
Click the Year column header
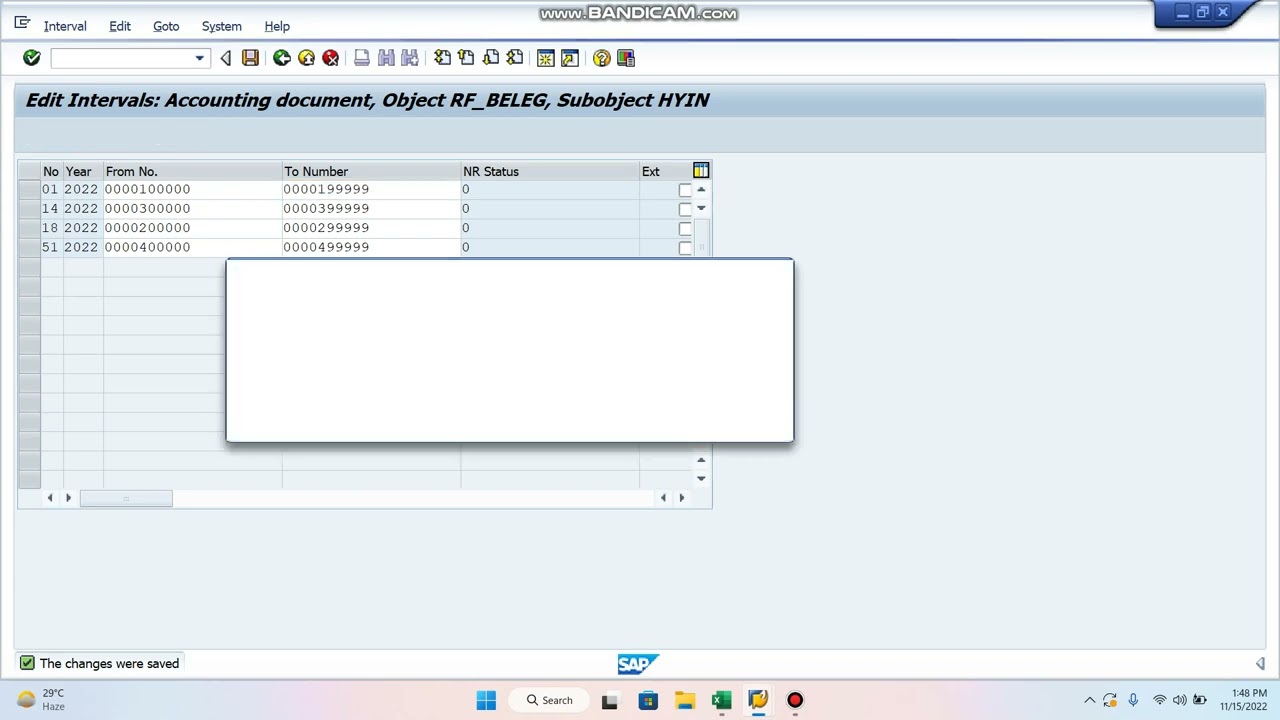83,171
